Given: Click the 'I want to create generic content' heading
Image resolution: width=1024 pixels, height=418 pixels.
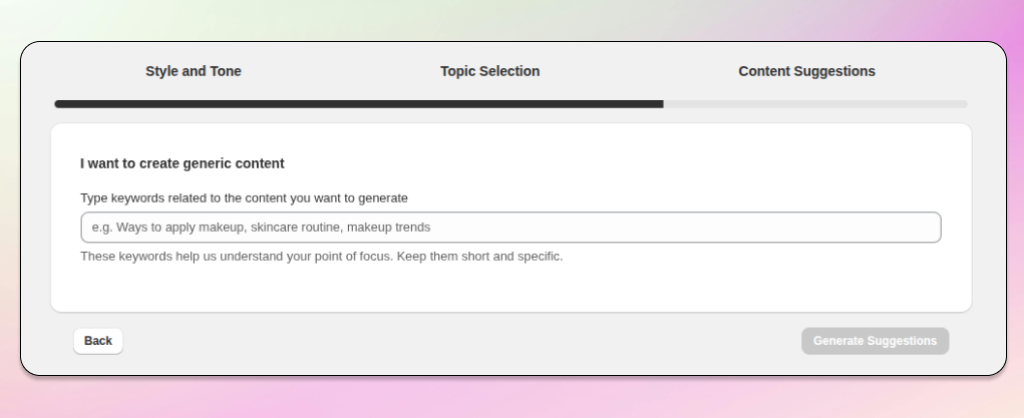Looking at the screenshot, I should (182, 163).
